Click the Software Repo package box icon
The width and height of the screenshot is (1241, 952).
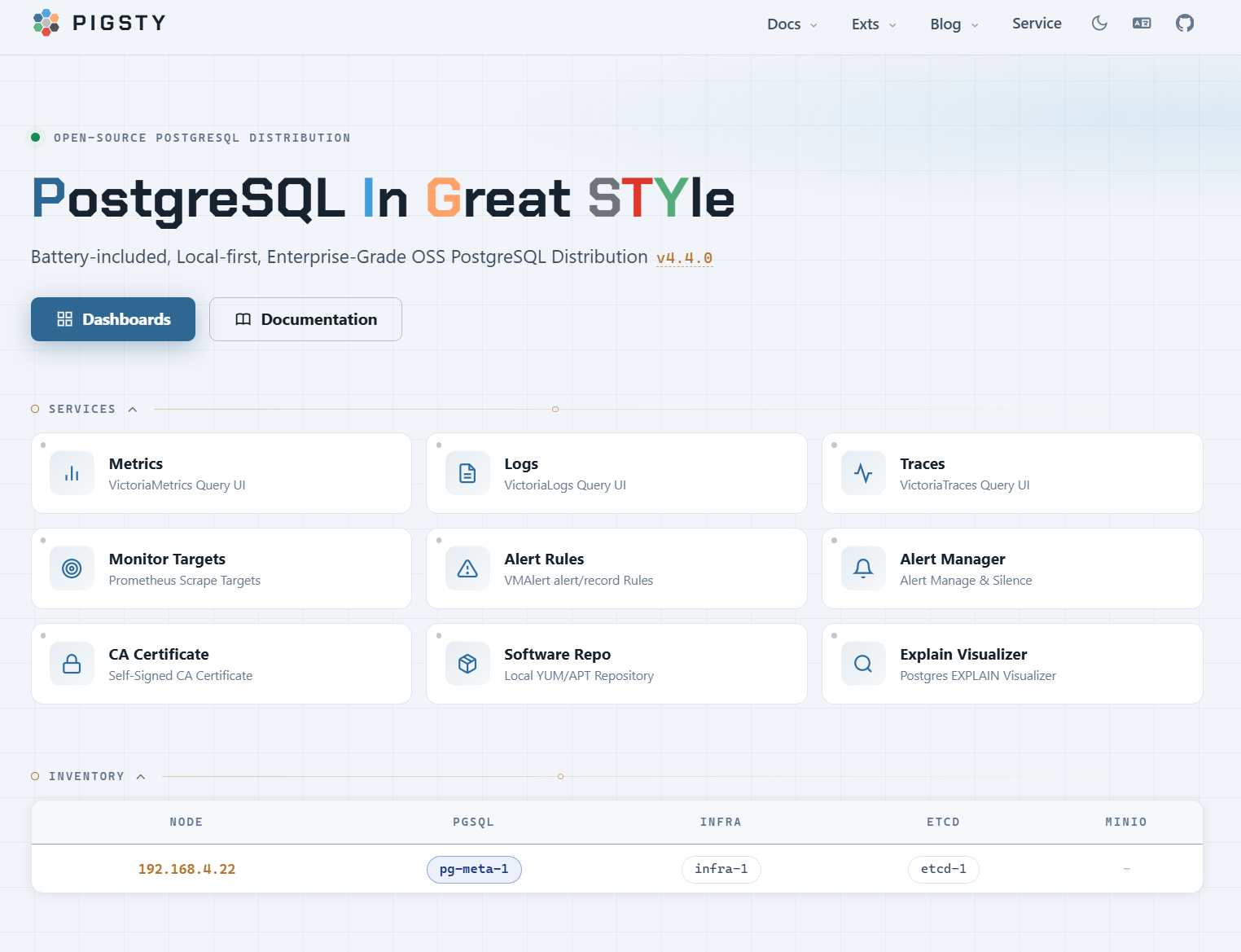tap(467, 664)
